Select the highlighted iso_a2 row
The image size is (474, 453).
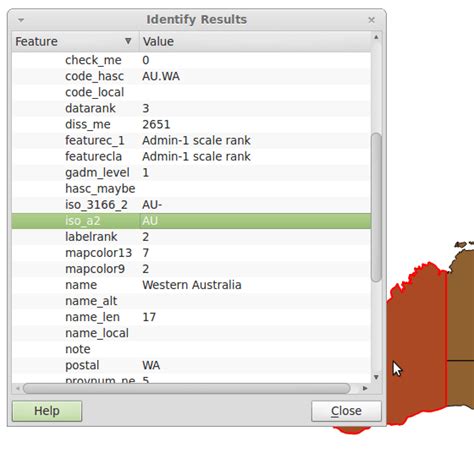[191, 221]
